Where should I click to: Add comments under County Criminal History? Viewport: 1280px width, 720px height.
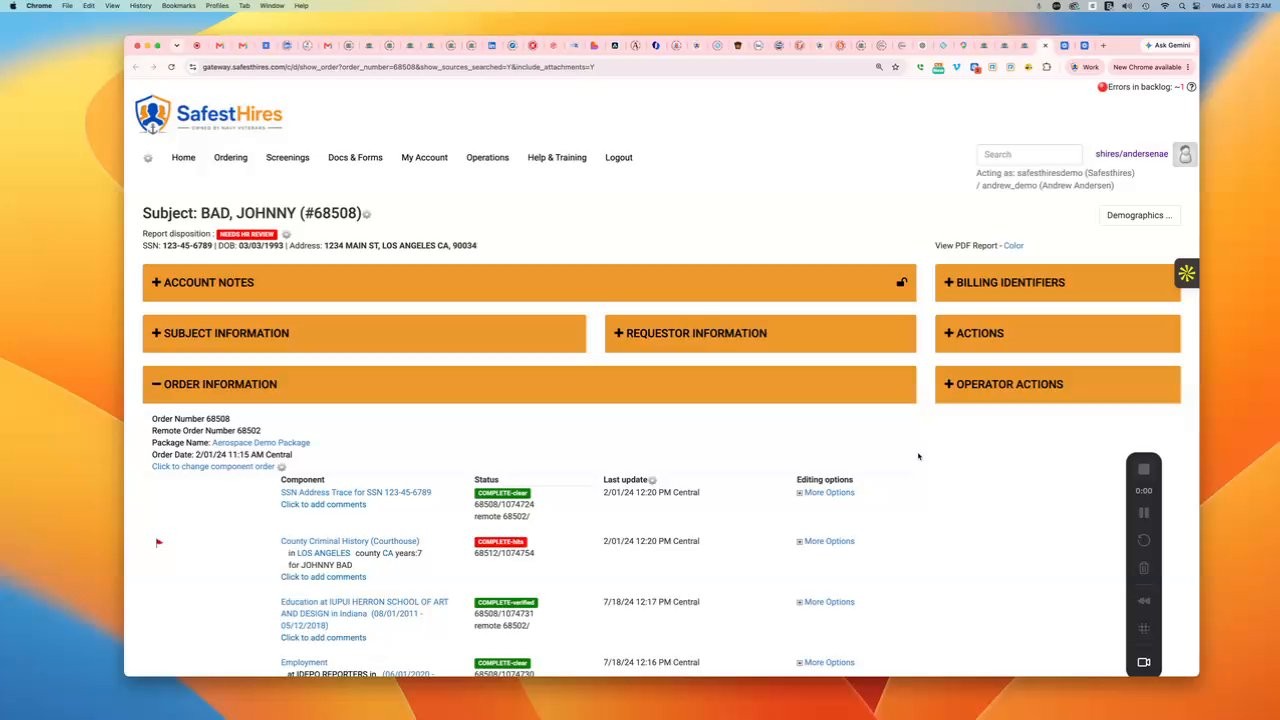click(323, 577)
